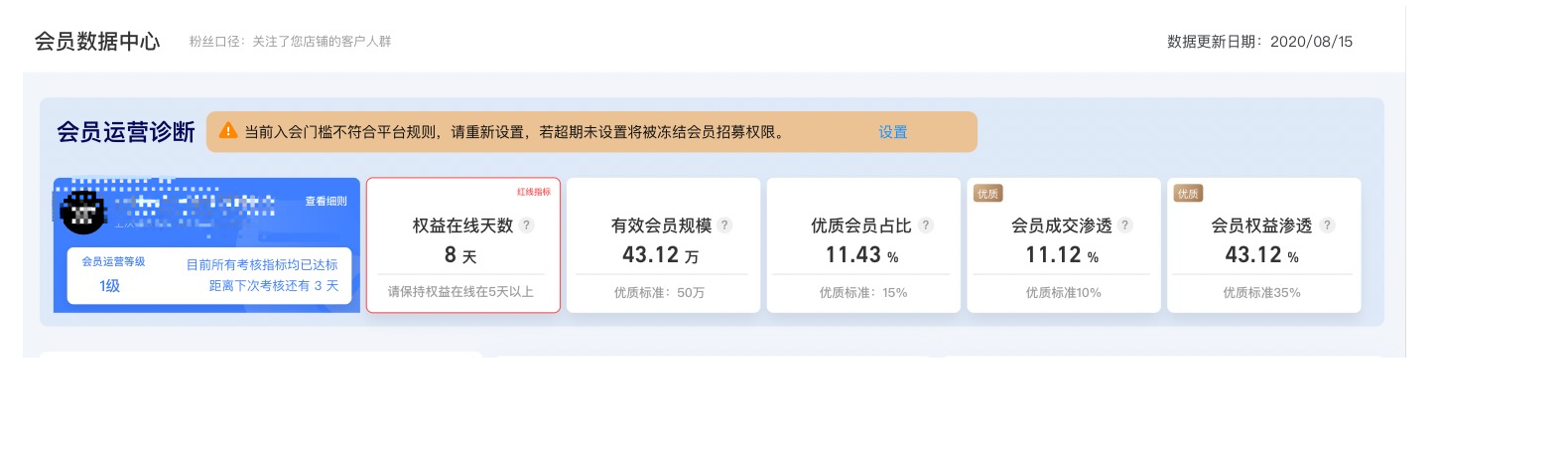This screenshot has height=449, width=1568.
Task: Show help tooltip for 会员权益渗透
Action: pos(1327,225)
